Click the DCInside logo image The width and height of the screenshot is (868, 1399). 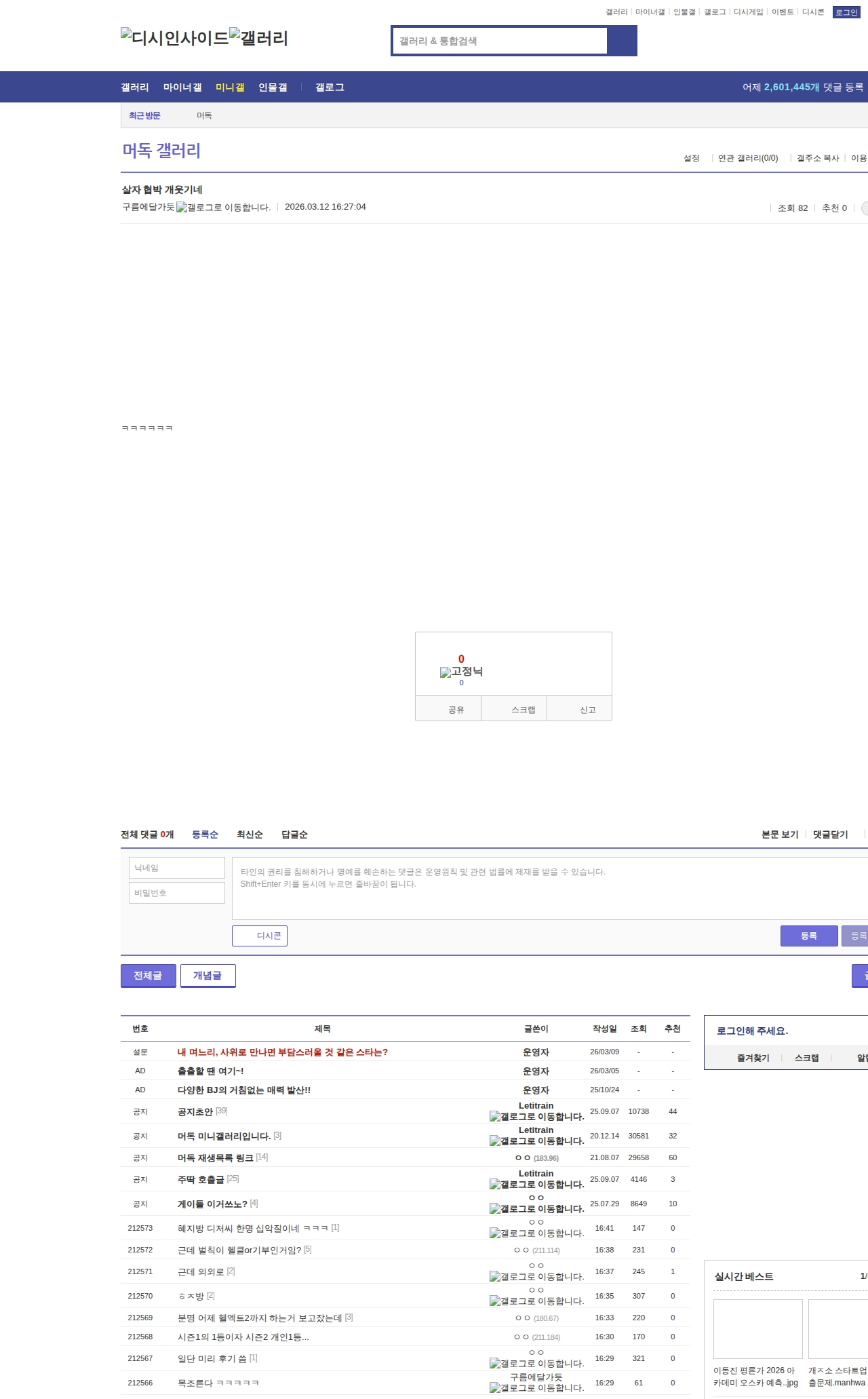[x=174, y=38]
